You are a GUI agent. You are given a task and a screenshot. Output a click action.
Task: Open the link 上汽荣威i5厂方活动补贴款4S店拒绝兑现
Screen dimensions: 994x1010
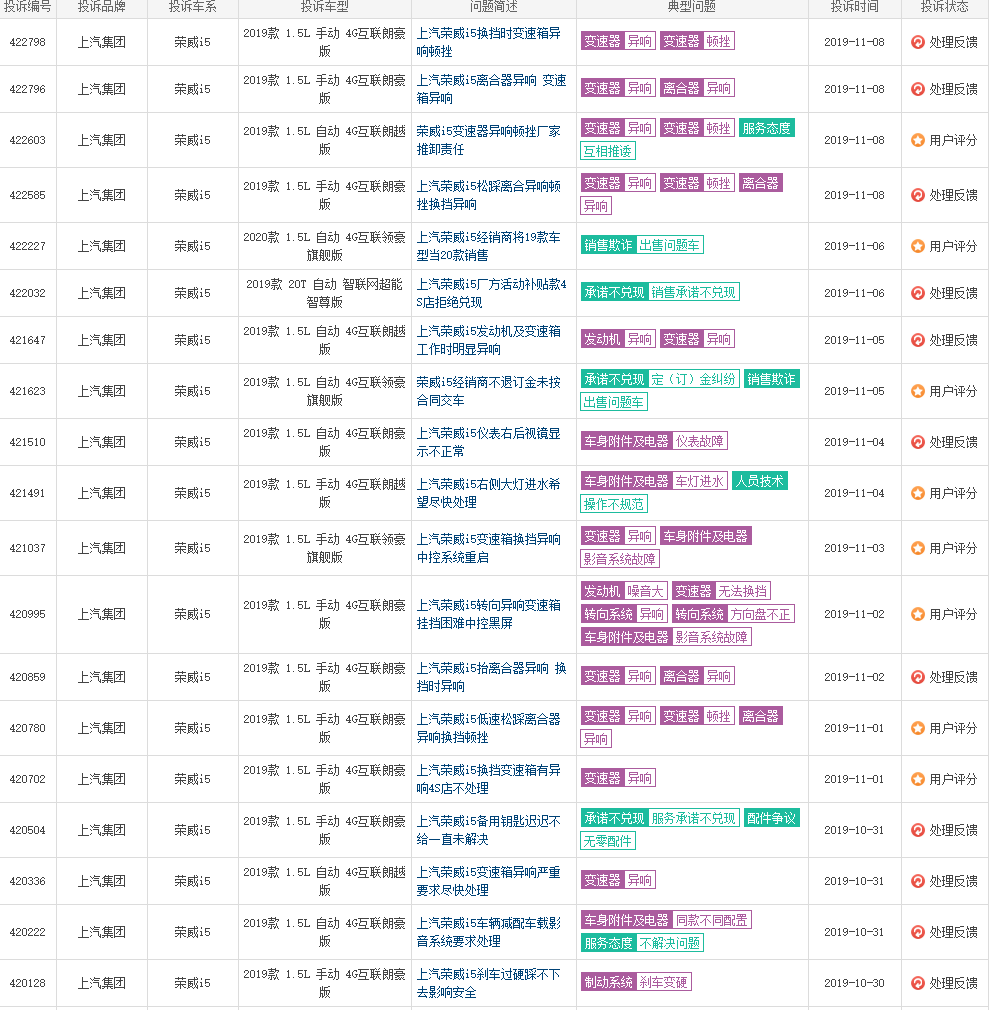(x=491, y=293)
